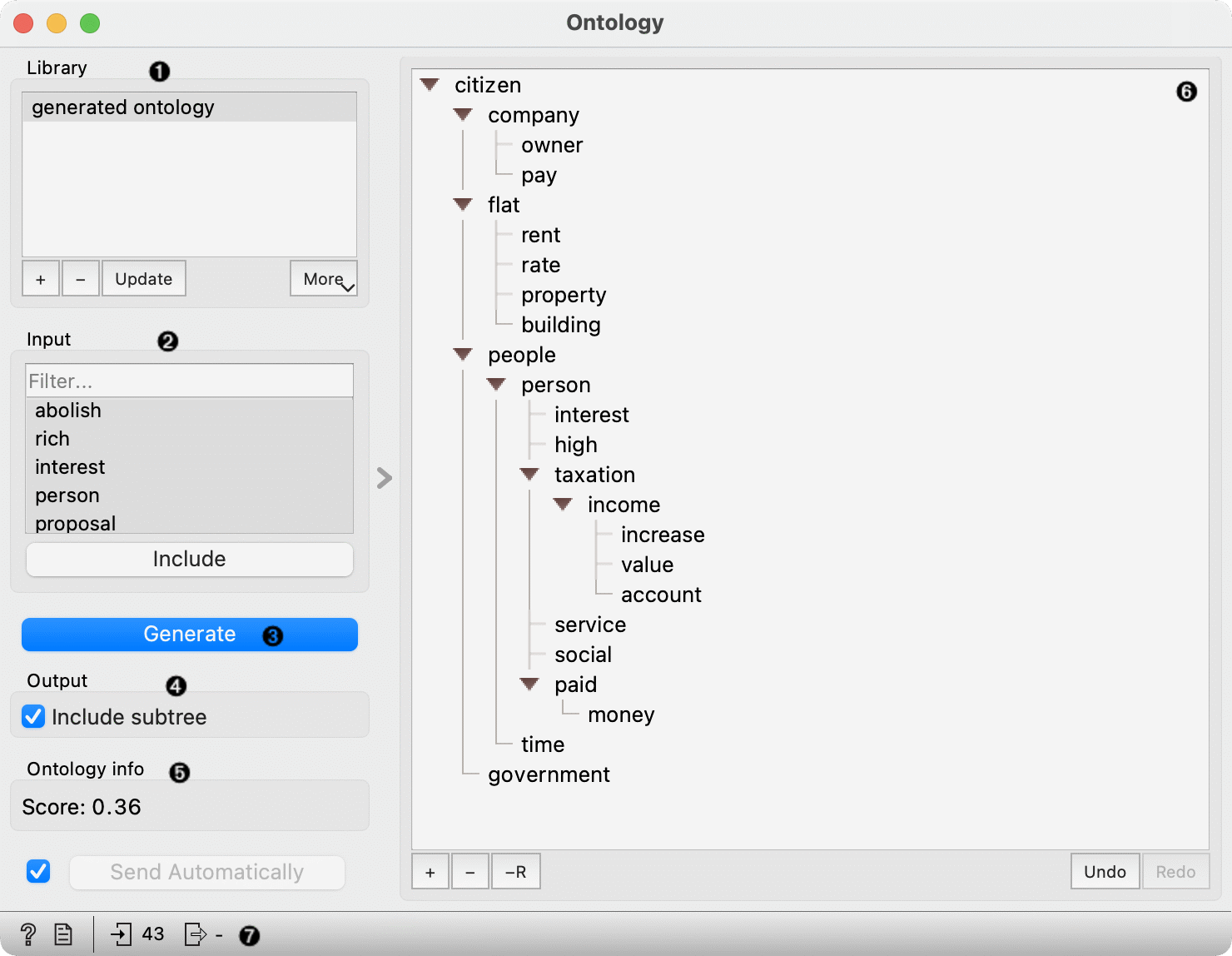Image resolution: width=1232 pixels, height=956 pixels.
Task: Click the minus icon below the ontology tree
Action: (x=469, y=871)
